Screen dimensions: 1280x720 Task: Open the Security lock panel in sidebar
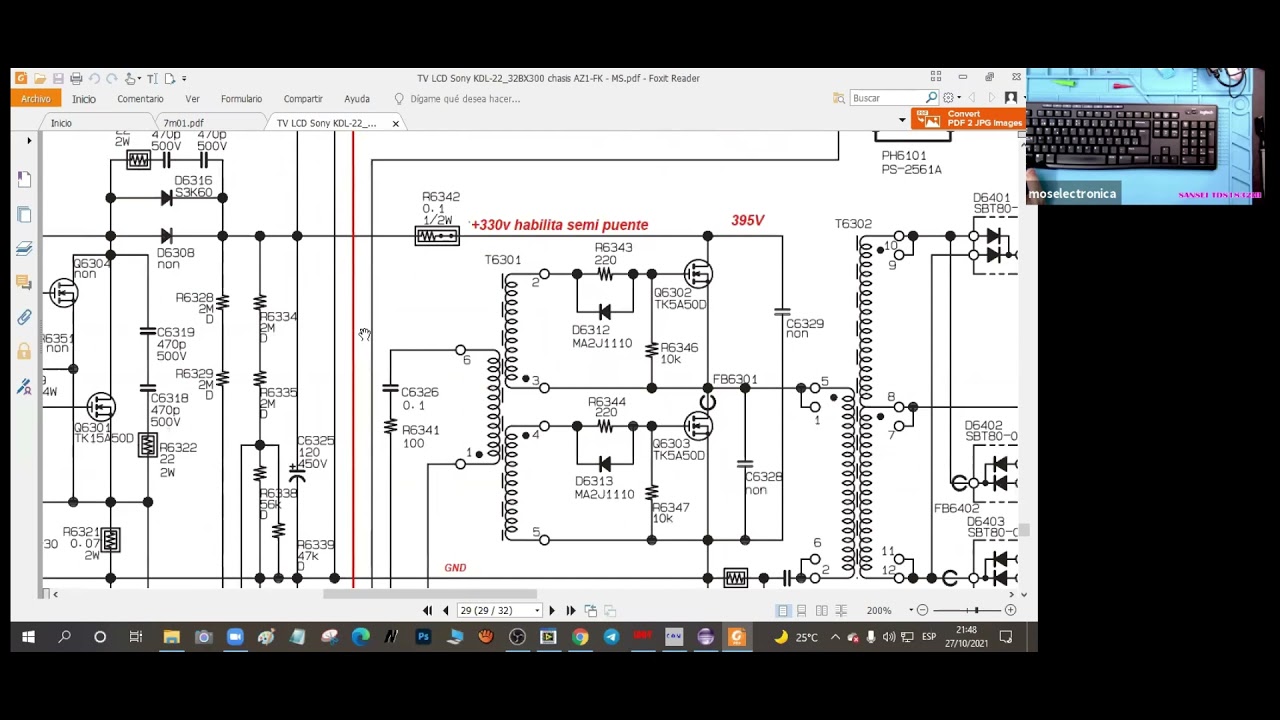(24, 352)
